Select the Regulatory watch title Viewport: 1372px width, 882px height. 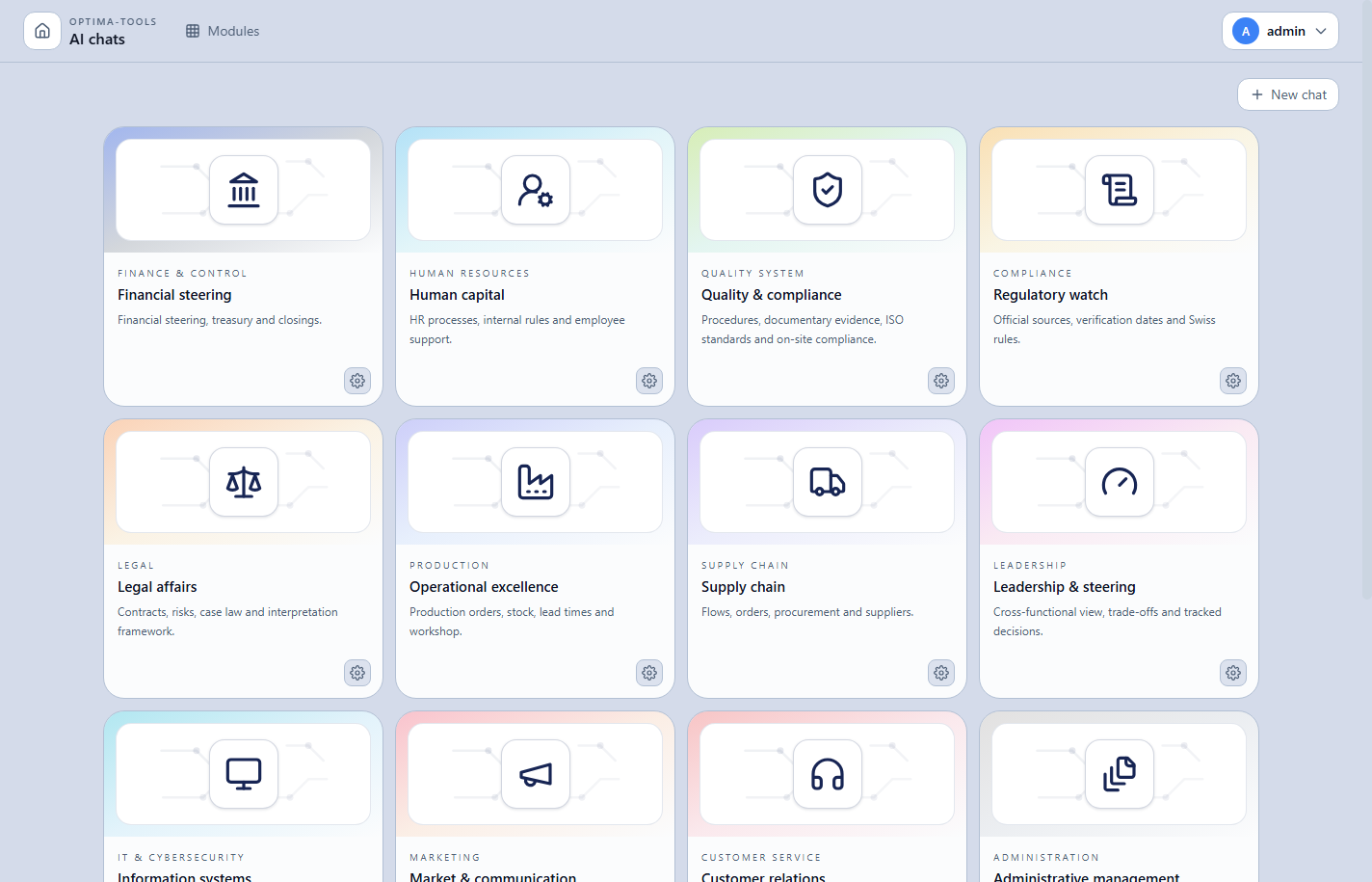(x=1050, y=295)
